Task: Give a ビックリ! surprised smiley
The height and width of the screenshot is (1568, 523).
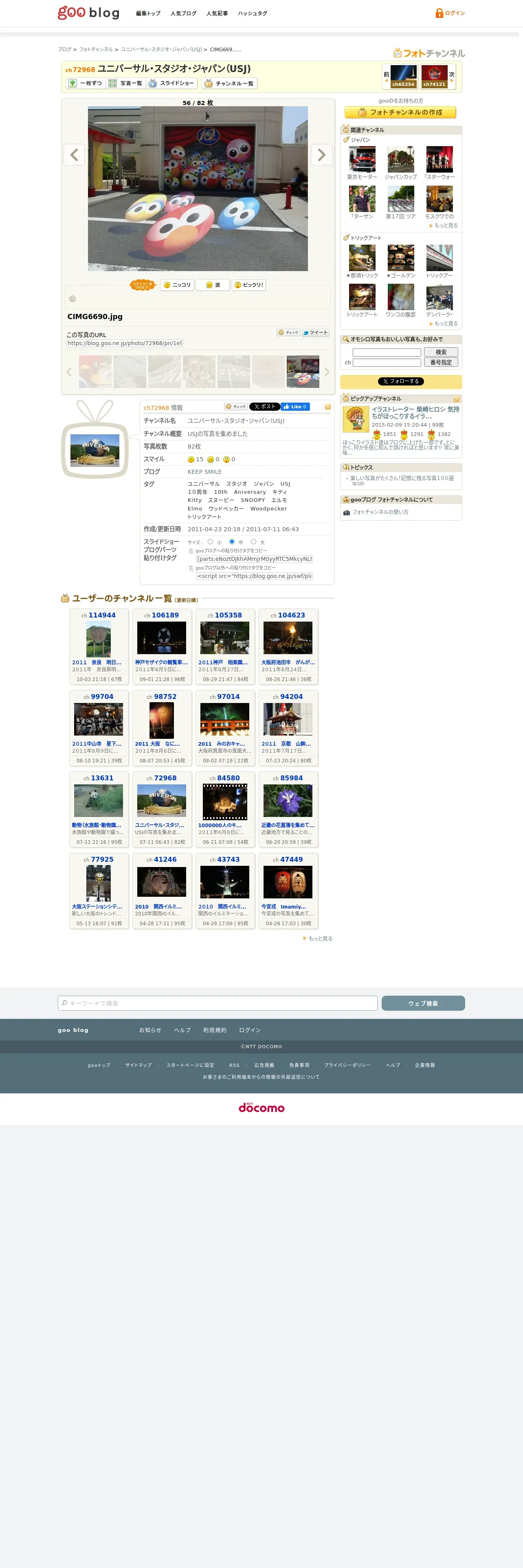Action: coord(248,285)
